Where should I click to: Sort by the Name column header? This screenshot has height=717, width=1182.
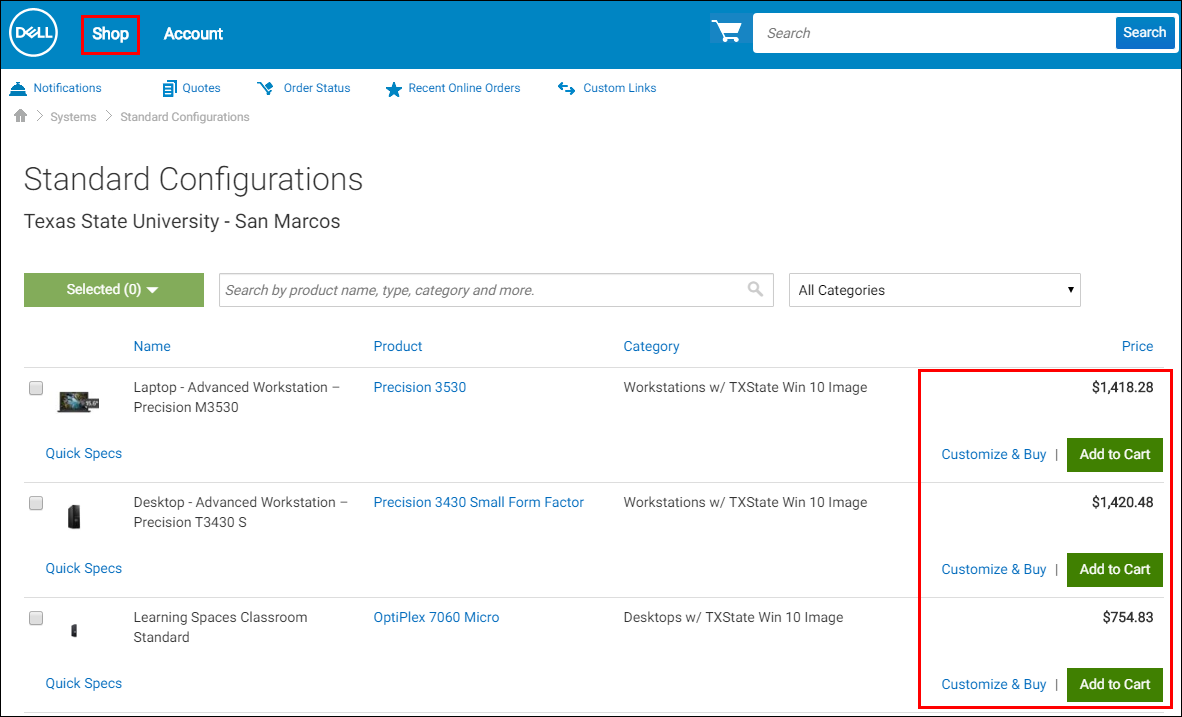click(x=152, y=346)
